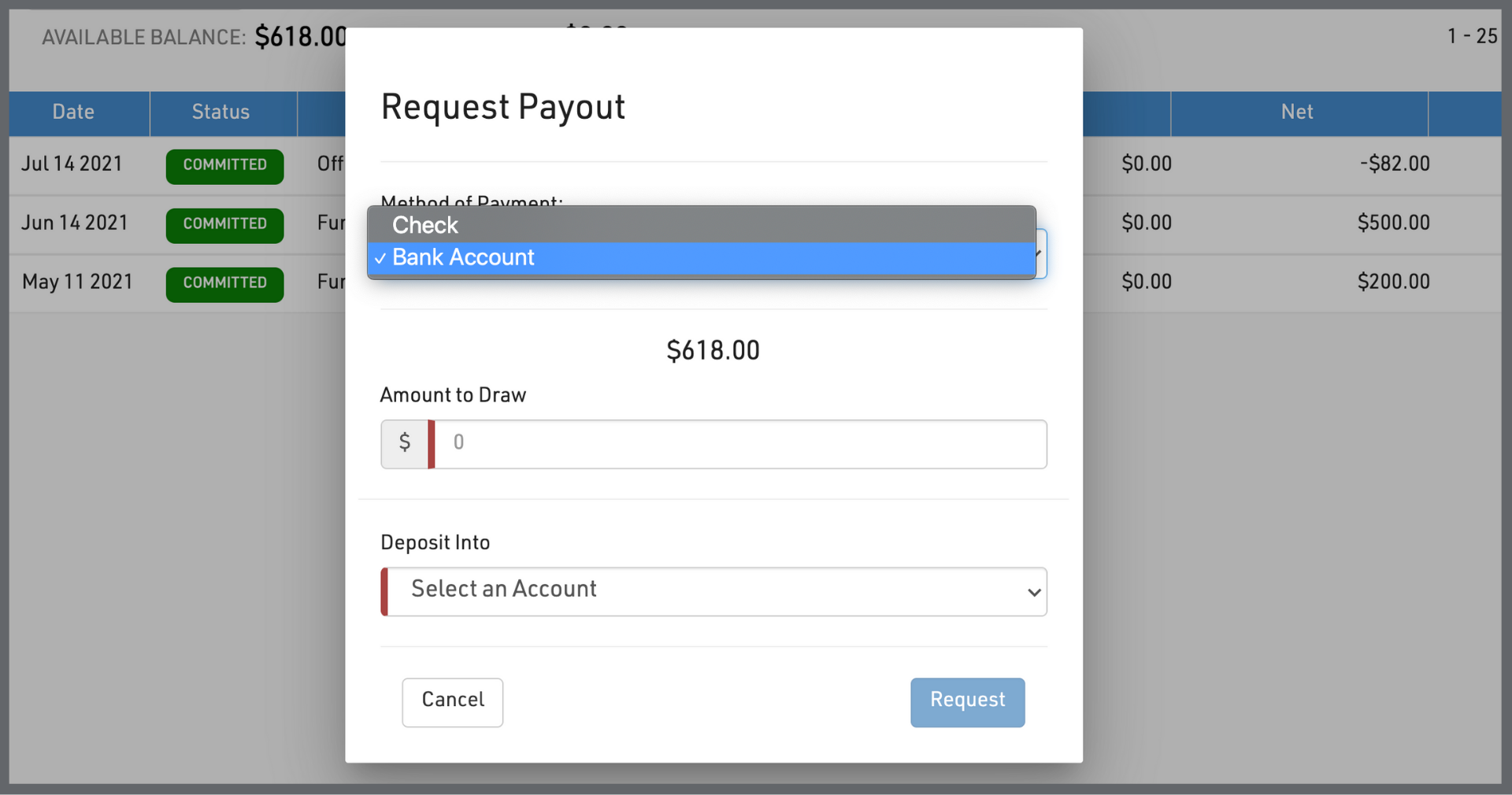Click the Net column header
Viewport: 1512px width, 795px height.
pos(1297,113)
